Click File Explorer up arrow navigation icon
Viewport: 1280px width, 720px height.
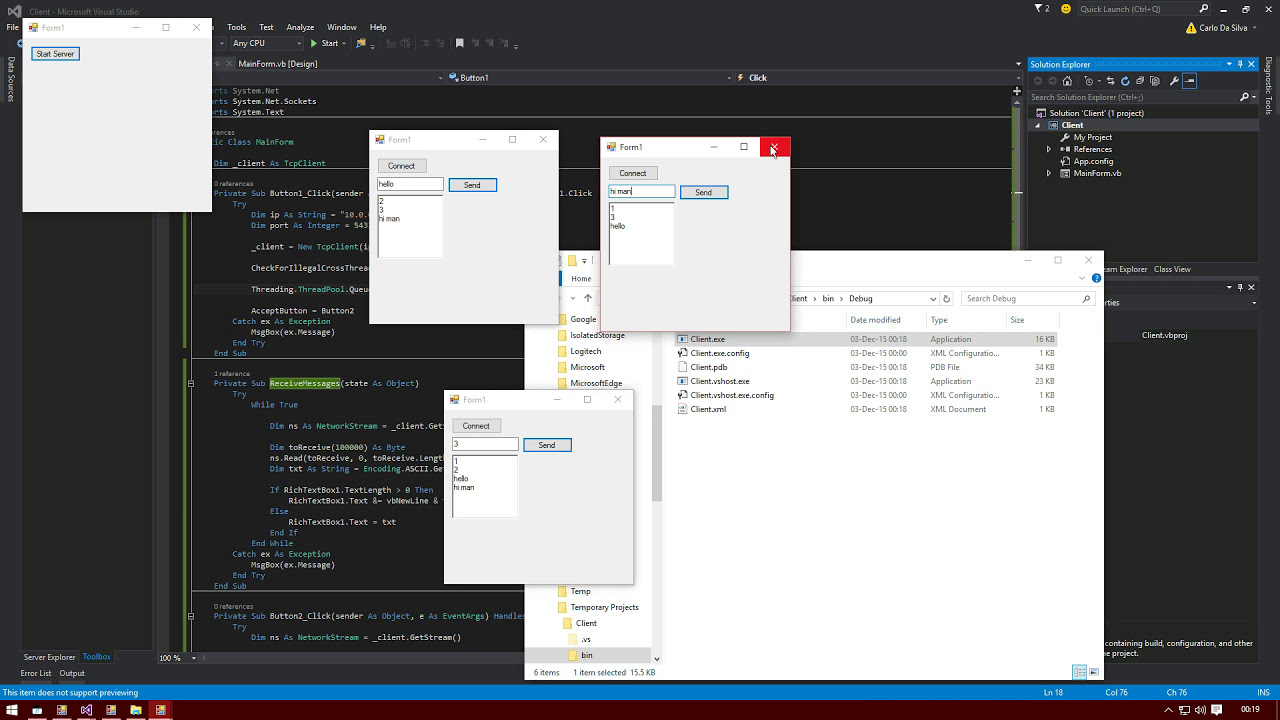click(x=587, y=298)
